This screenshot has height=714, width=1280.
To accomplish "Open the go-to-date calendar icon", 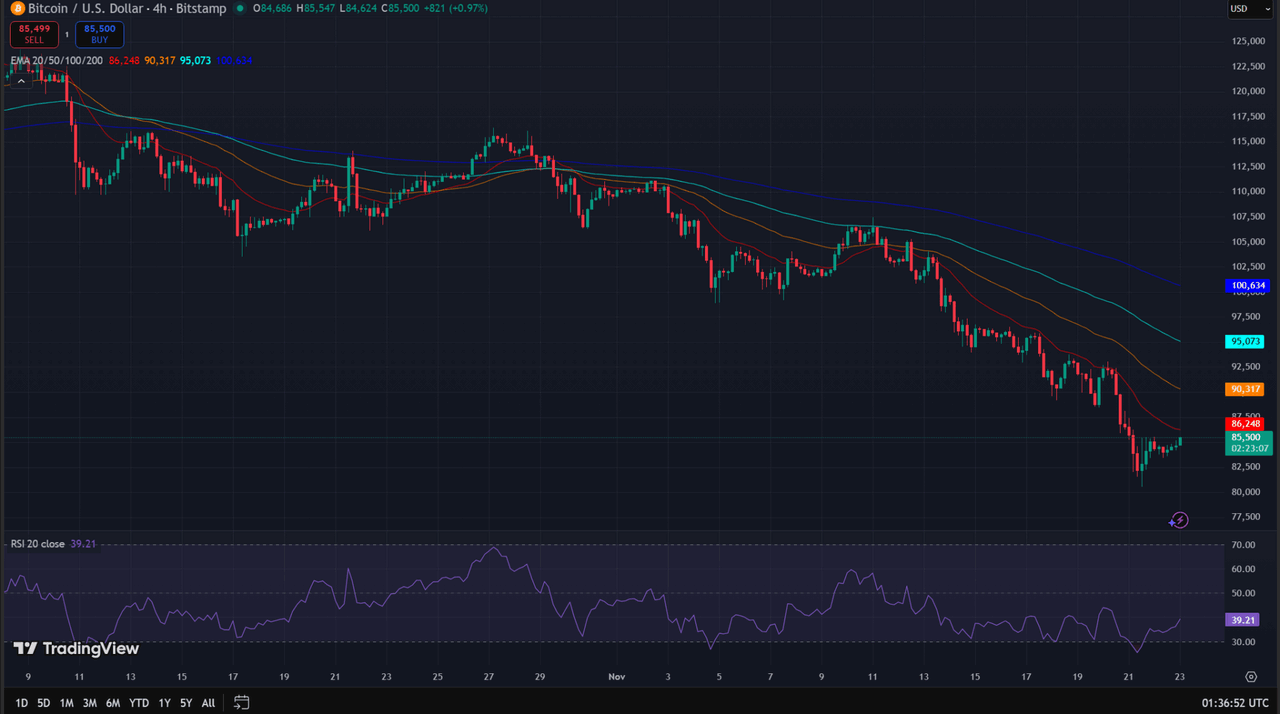I will pyautogui.click(x=241, y=703).
